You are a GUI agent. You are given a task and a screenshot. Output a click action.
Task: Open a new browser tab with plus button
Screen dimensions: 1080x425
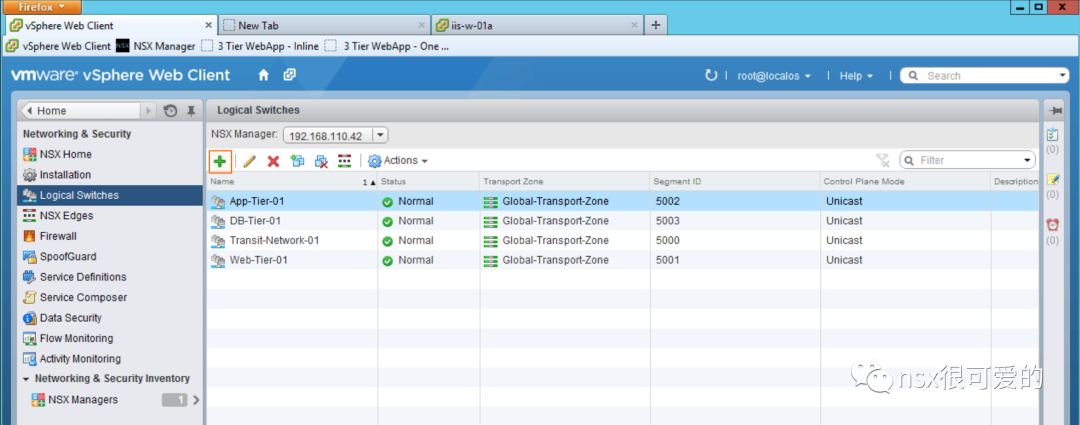pos(656,25)
